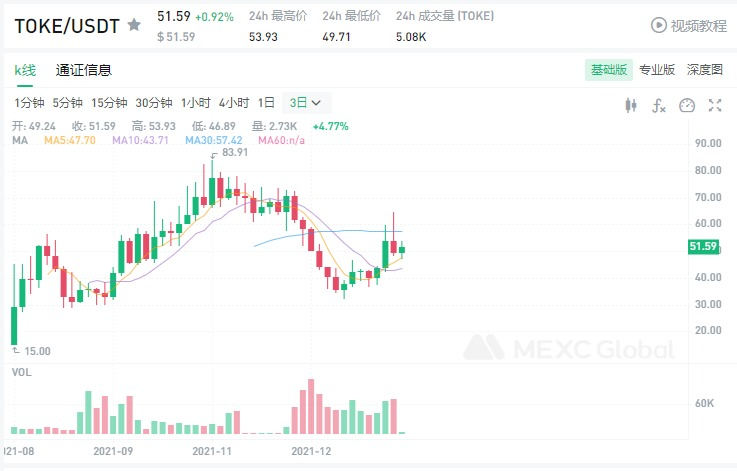The height and width of the screenshot is (471, 737).
Task: Switch to 基础版 basic chart mode
Action: (x=609, y=70)
